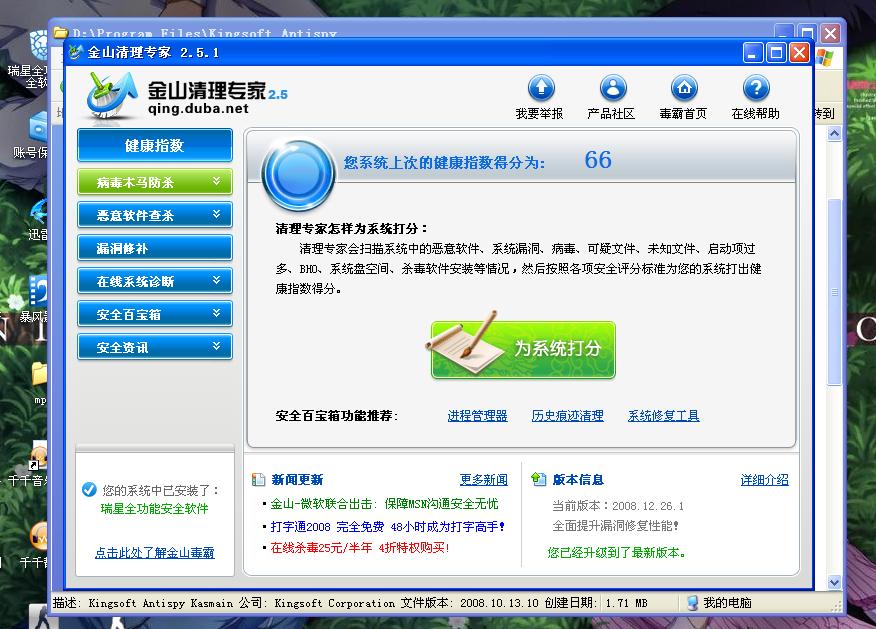
Task: Expand 安全资讯 section
Action: click(x=155, y=347)
